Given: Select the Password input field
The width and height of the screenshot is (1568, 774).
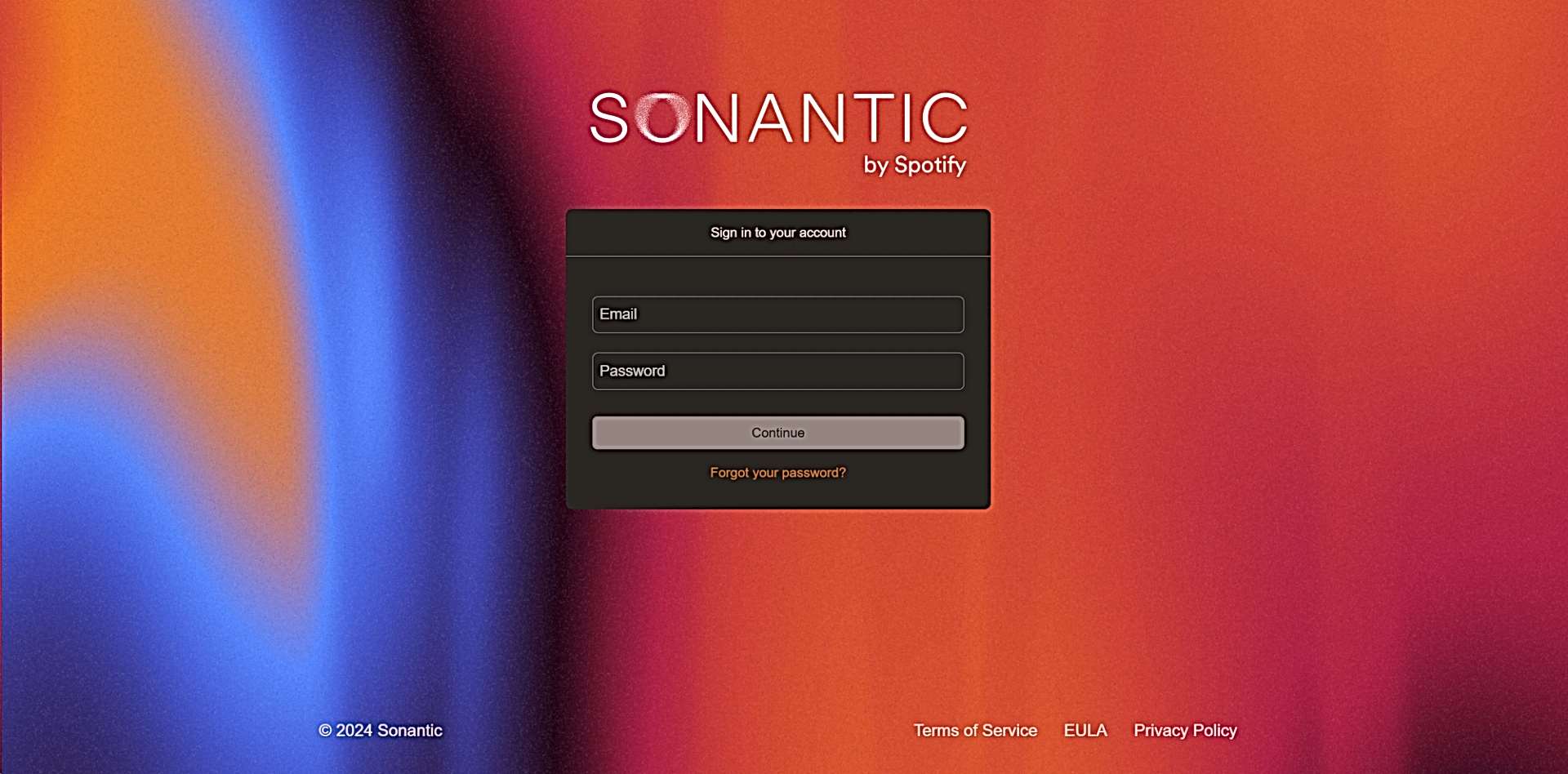Looking at the screenshot, I should (777, 371).
